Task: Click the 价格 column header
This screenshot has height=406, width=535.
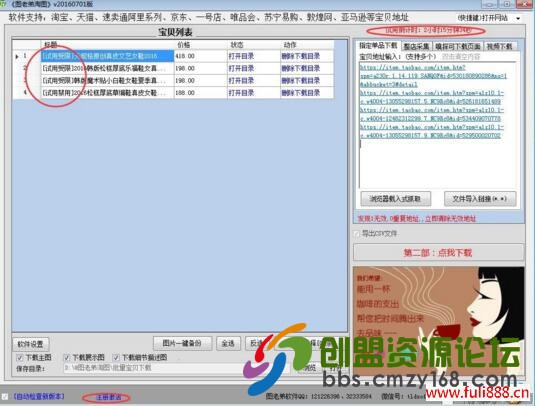Action: tap(184, 45)
